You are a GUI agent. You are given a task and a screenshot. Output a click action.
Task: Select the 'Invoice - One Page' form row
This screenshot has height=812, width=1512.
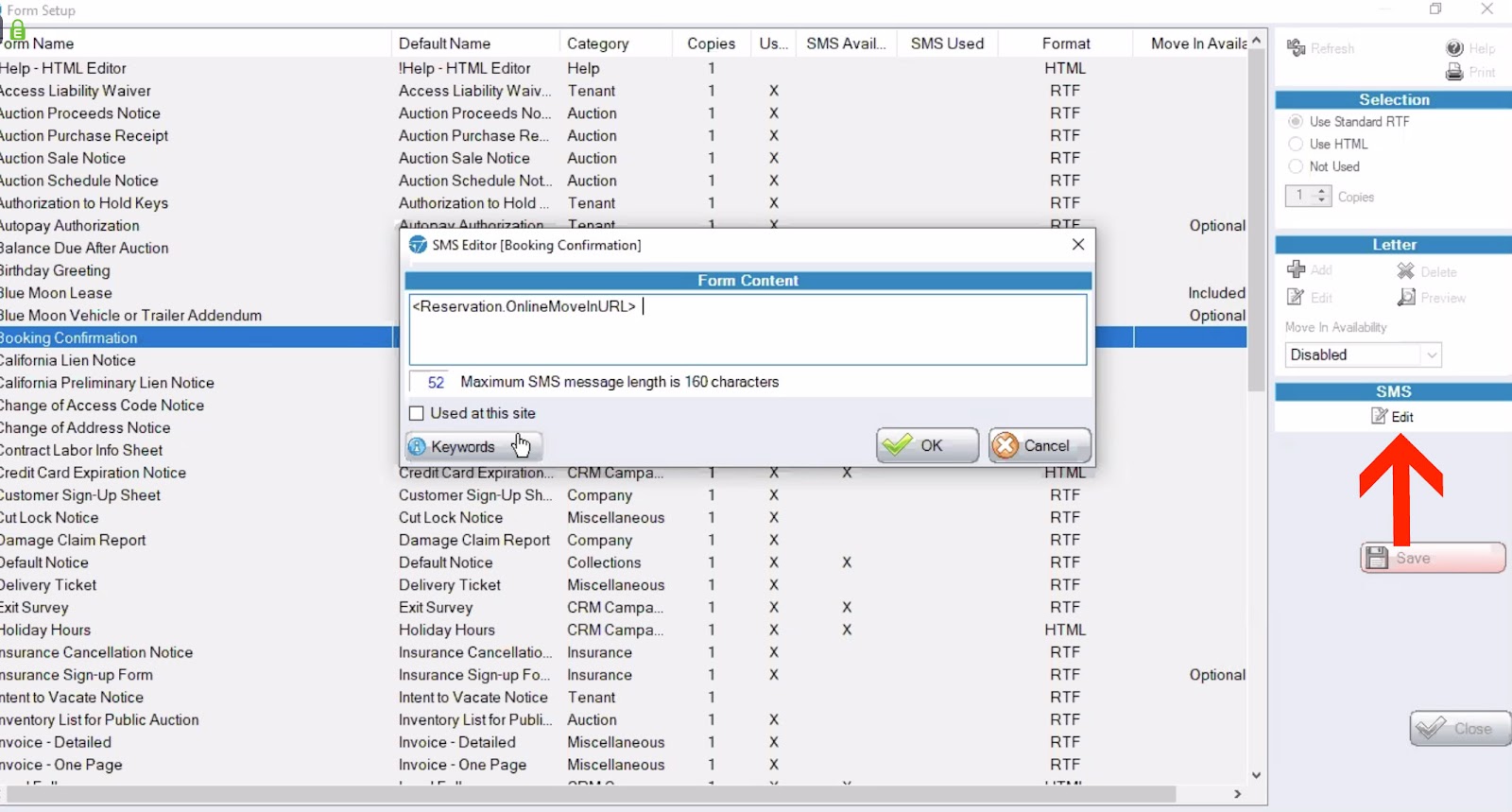click(x=624, y=765)
